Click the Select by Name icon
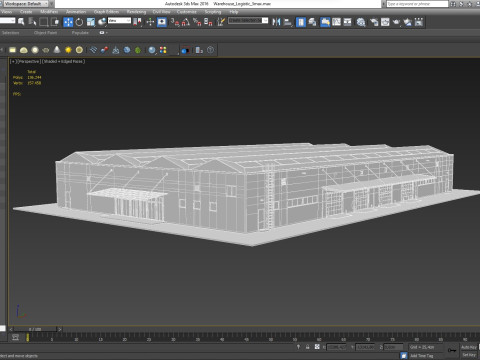Viewport: 480px width, 360px height. coord(32,22)
